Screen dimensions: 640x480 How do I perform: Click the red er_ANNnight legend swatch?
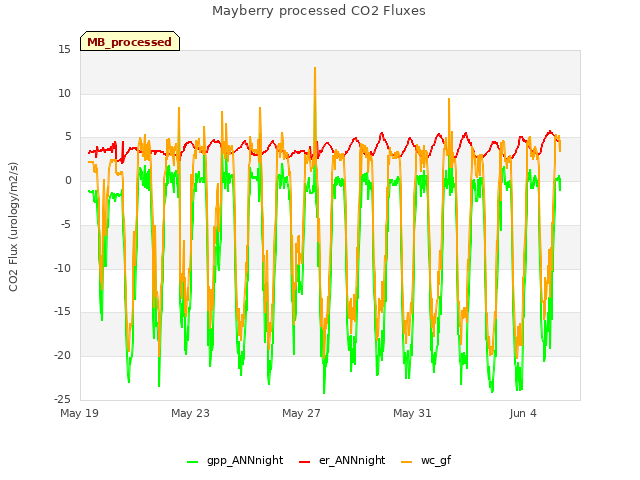click(x=304, y=462)
